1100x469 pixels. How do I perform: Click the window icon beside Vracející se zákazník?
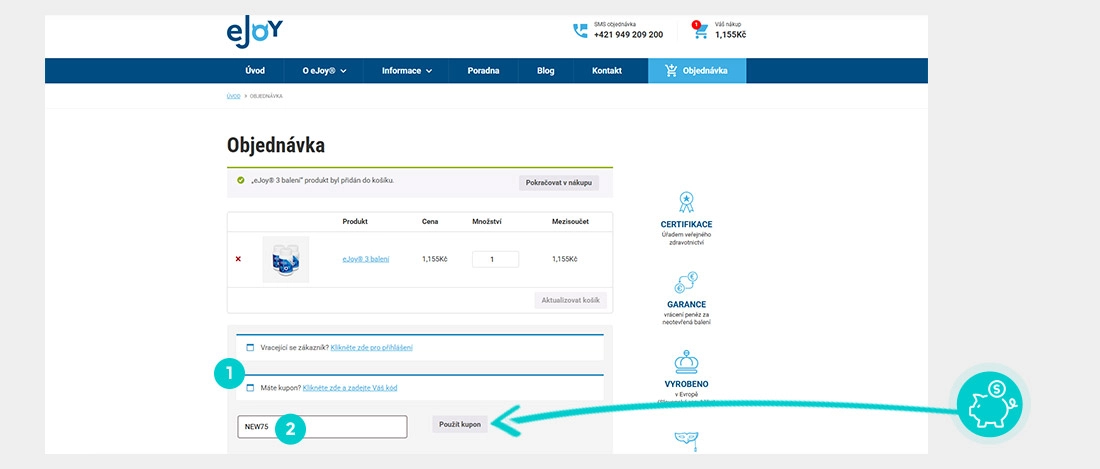click(x=250, y=347)
